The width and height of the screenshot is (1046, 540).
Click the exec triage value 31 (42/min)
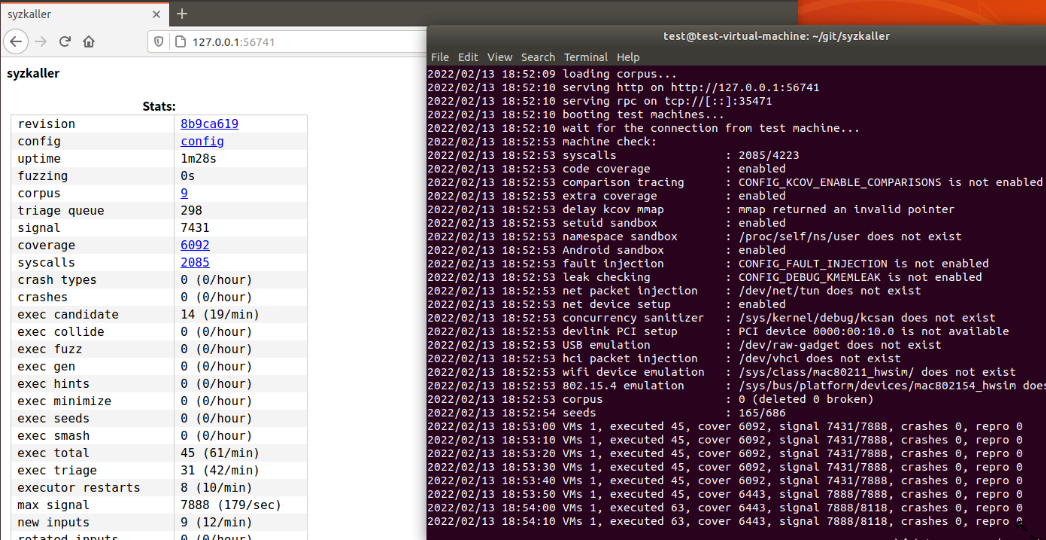coord(220,471)
